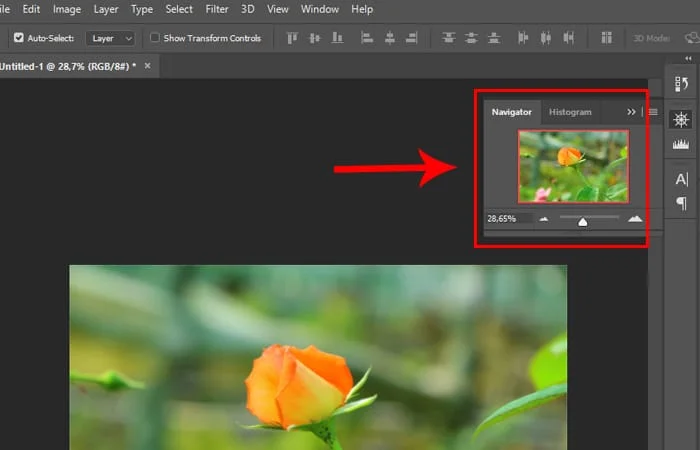Screen dimensions: 700x450
Task: Distribute bottom edges of layers
Action: point(494,38)
